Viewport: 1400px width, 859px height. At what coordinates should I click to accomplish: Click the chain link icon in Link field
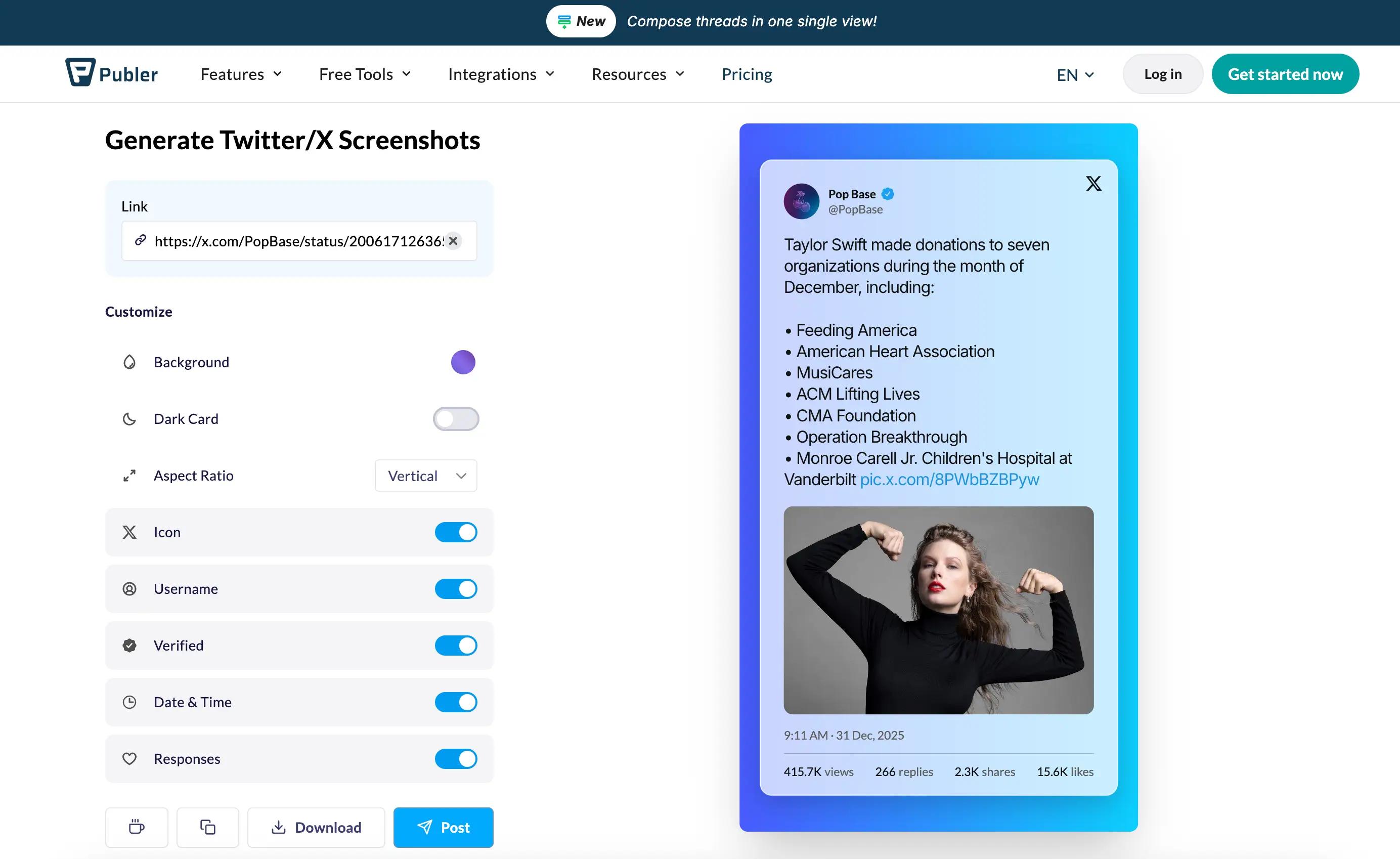(140, 240)
